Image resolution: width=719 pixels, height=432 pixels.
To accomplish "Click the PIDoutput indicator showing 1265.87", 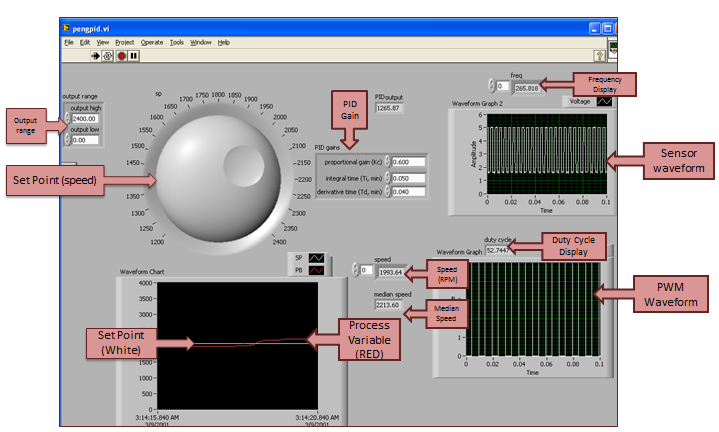I will (x=388, y=108).
